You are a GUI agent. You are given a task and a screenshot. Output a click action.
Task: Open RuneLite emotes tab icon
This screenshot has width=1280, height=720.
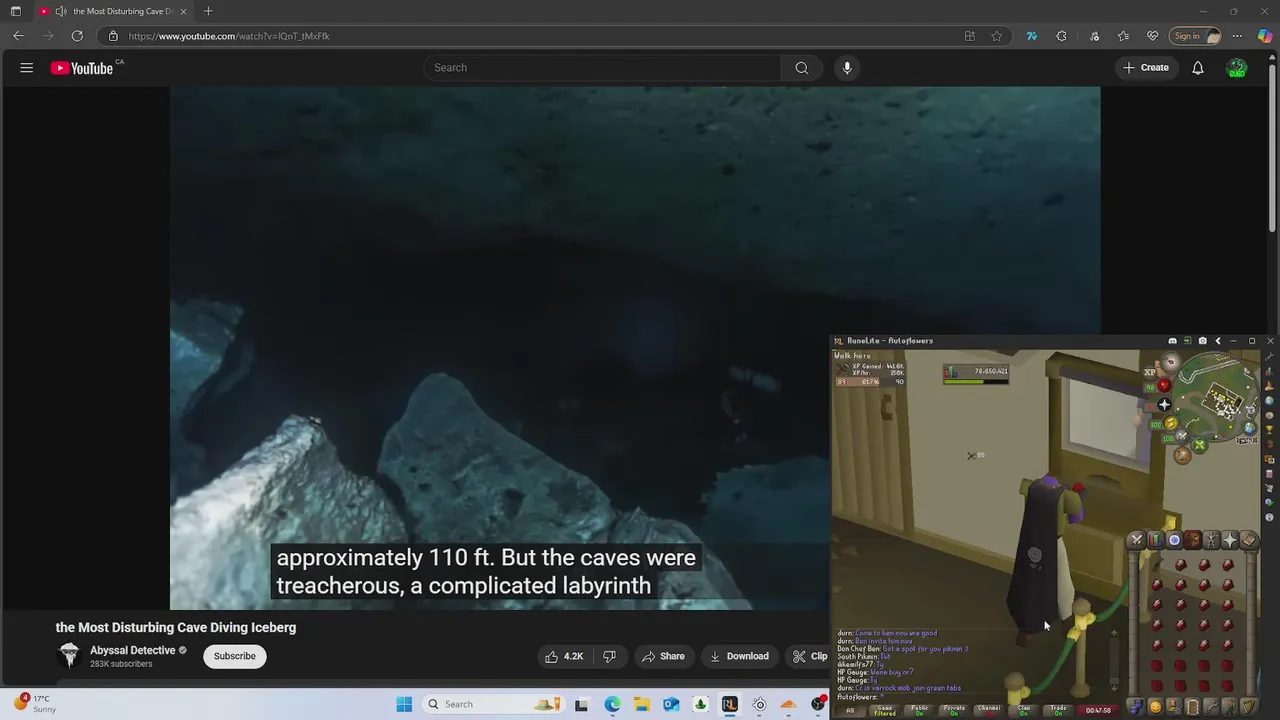pyautogui.click(x=1229, y=707)
